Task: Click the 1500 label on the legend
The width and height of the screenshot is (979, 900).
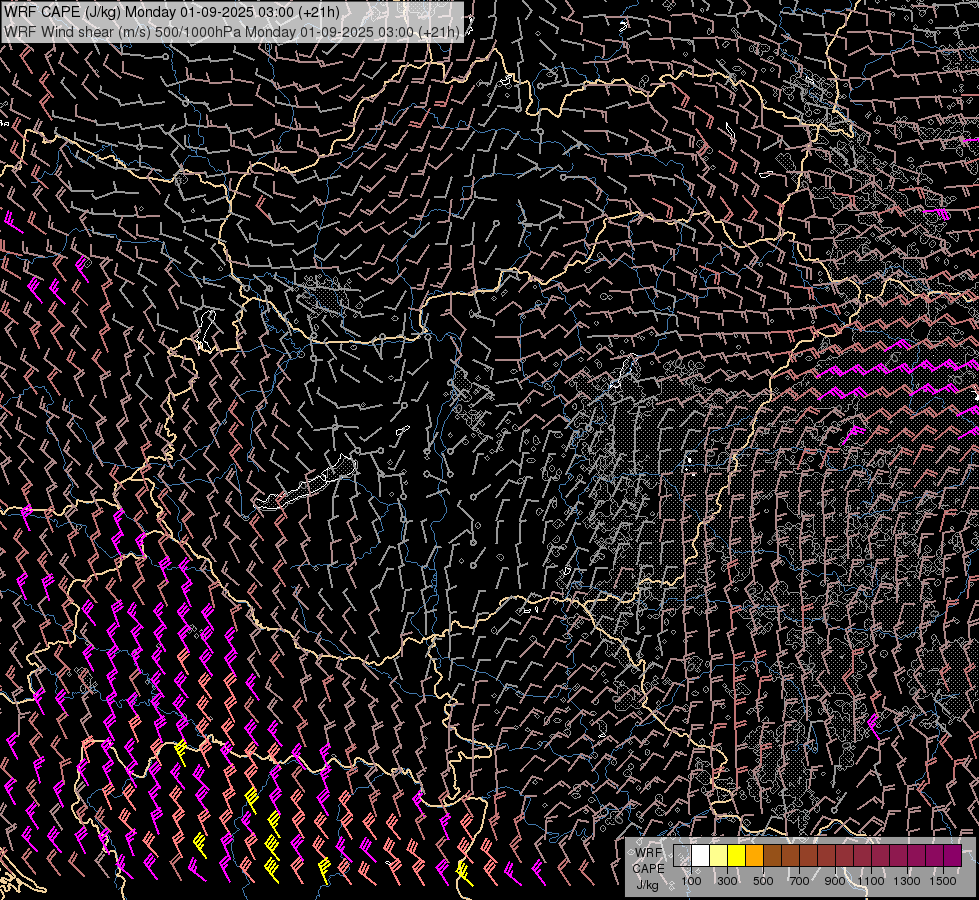Action: coord(943,881)
